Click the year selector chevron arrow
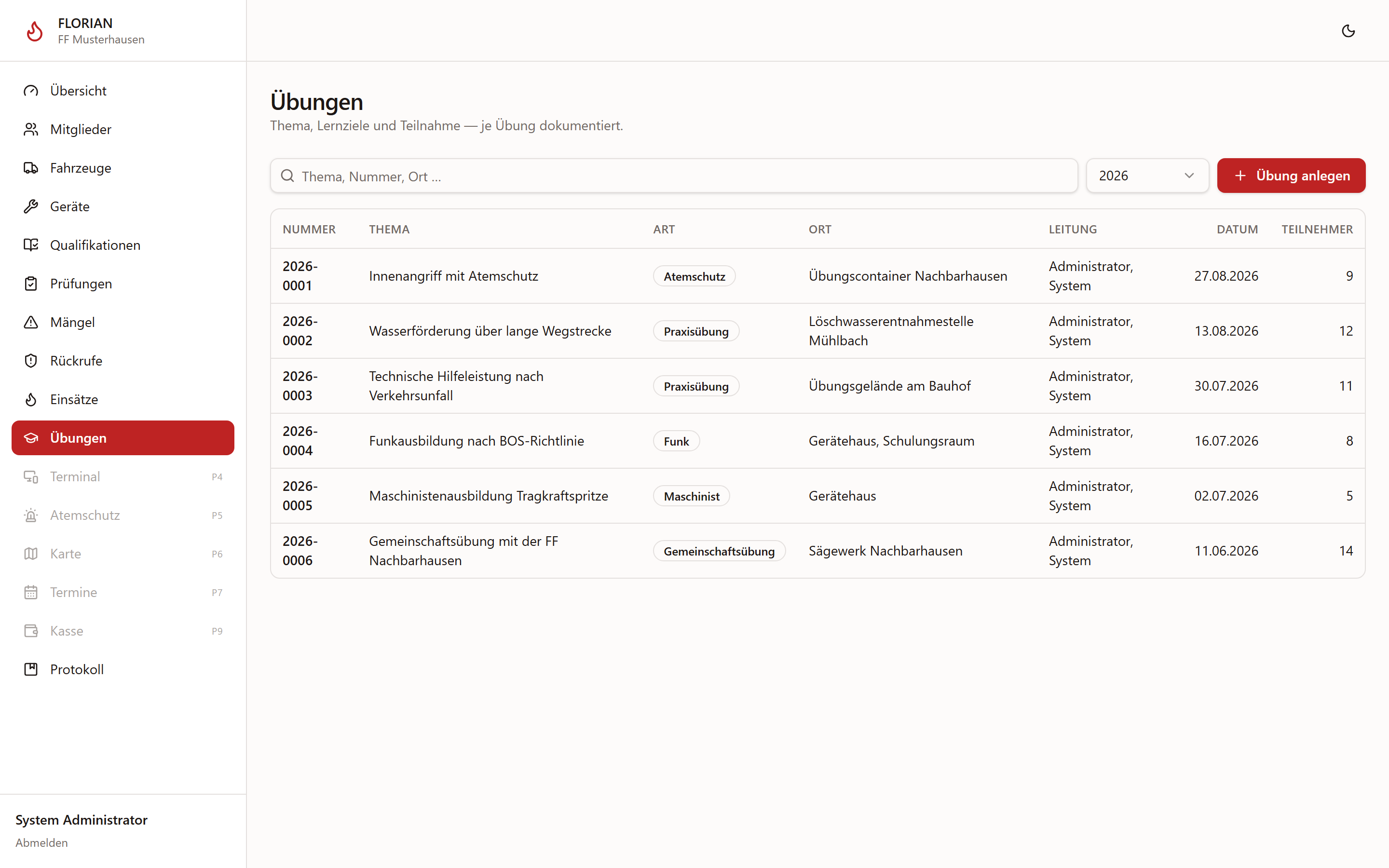This screenshot has height=868, width=1389. (x=1189, y=176)
